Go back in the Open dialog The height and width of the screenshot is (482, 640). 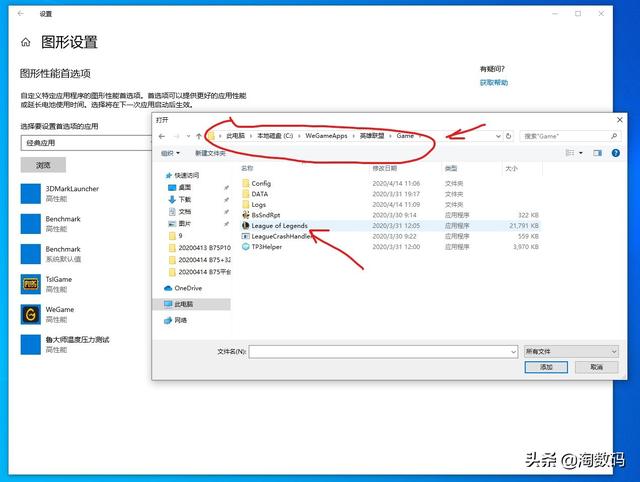click(162, 136)
